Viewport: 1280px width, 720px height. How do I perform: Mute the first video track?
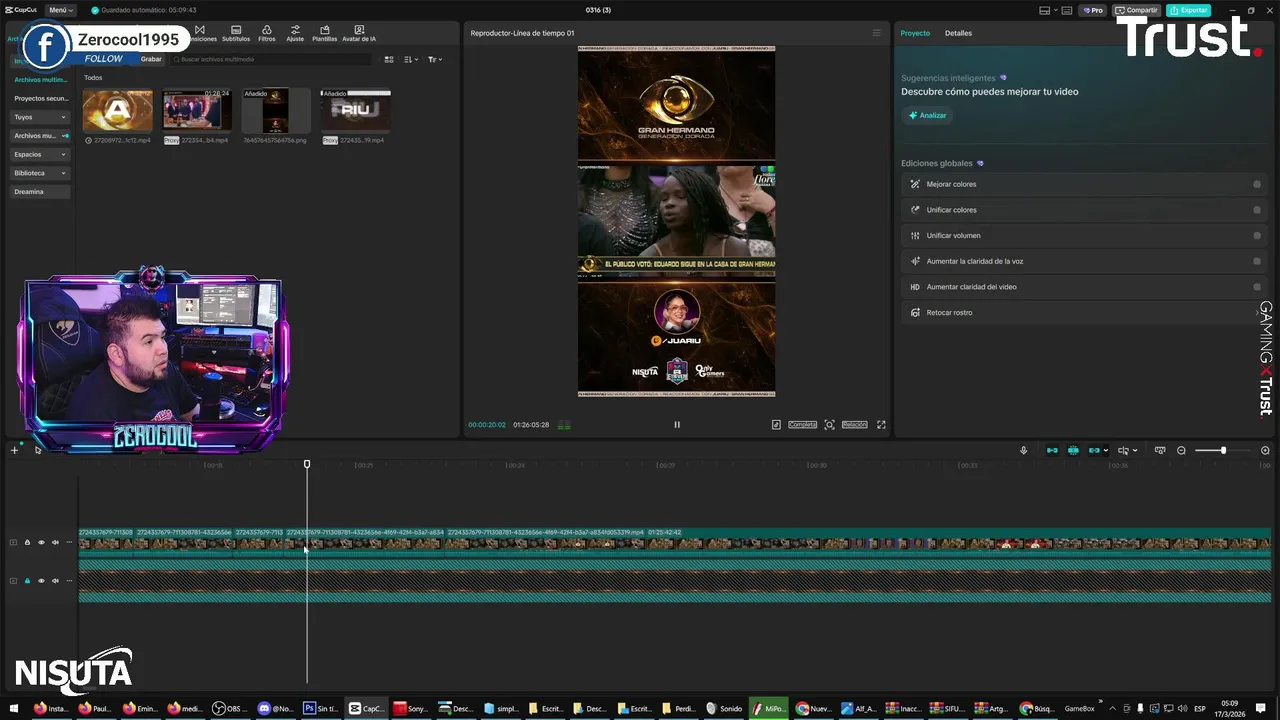[x=55, y=542]
